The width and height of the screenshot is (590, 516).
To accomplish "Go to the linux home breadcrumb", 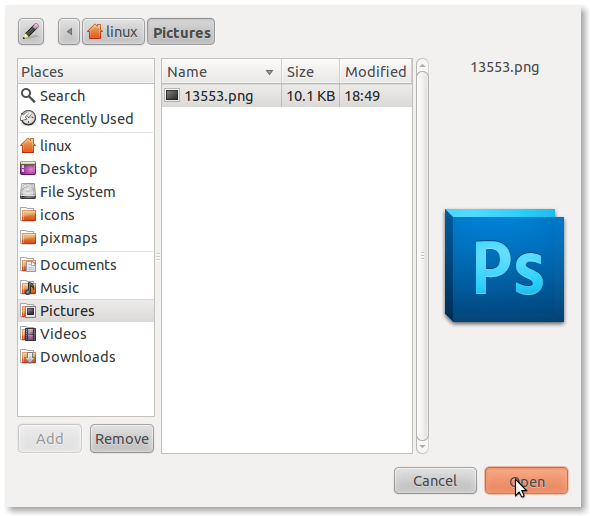I will point(113,32).
